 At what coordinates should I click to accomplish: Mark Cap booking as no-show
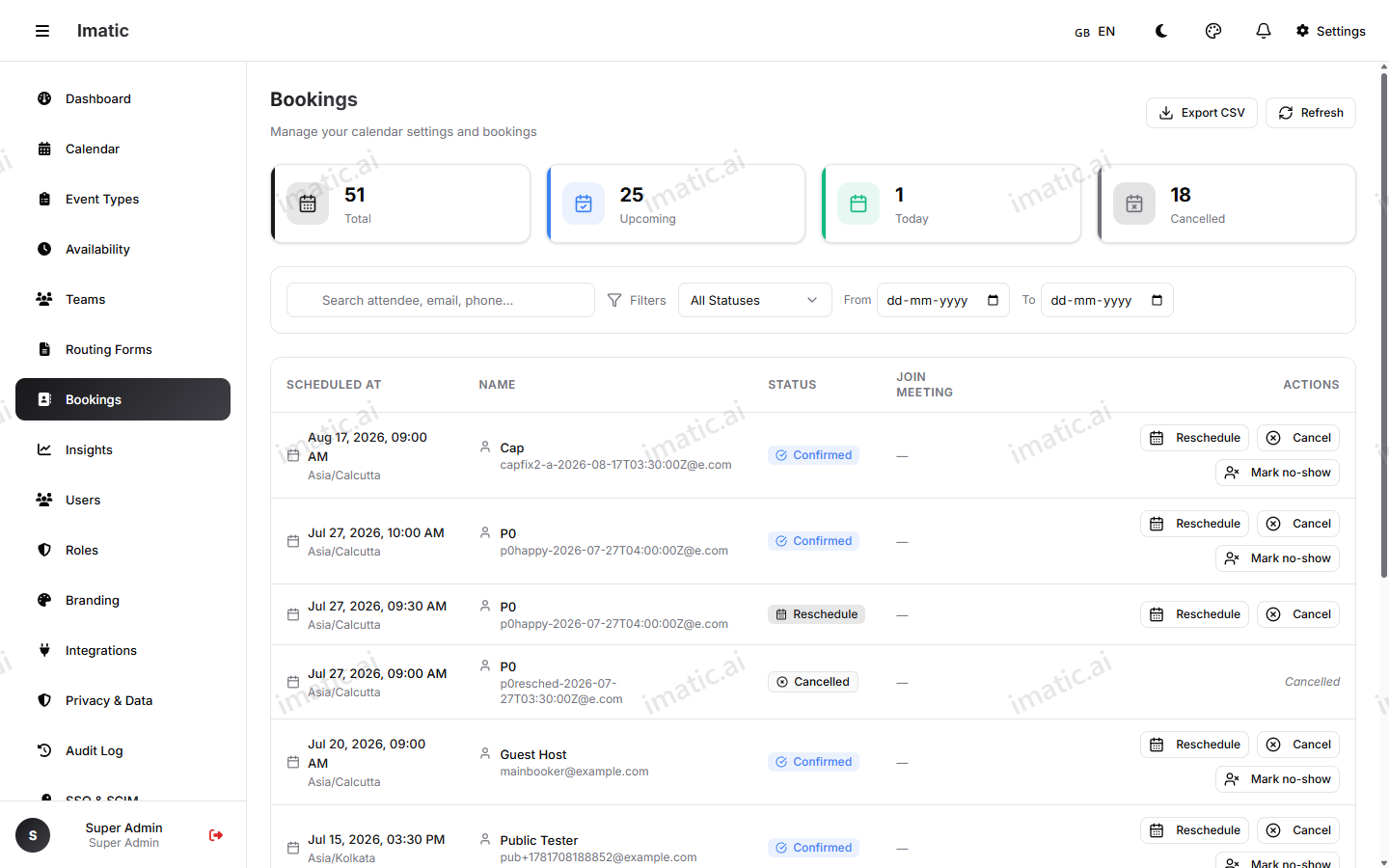click(x=1278, y=473)
